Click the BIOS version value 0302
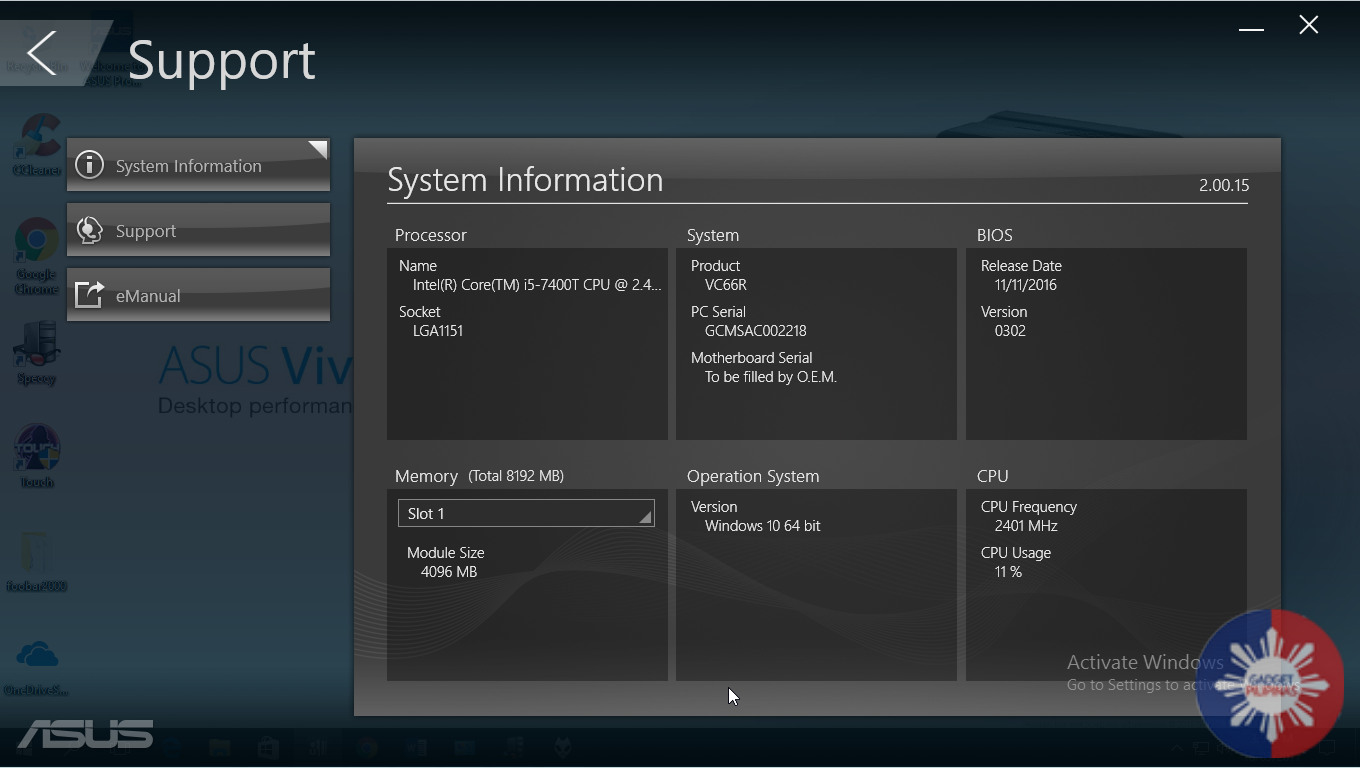The height and width of the screenshot is (768, 1360). point(1010,331)
